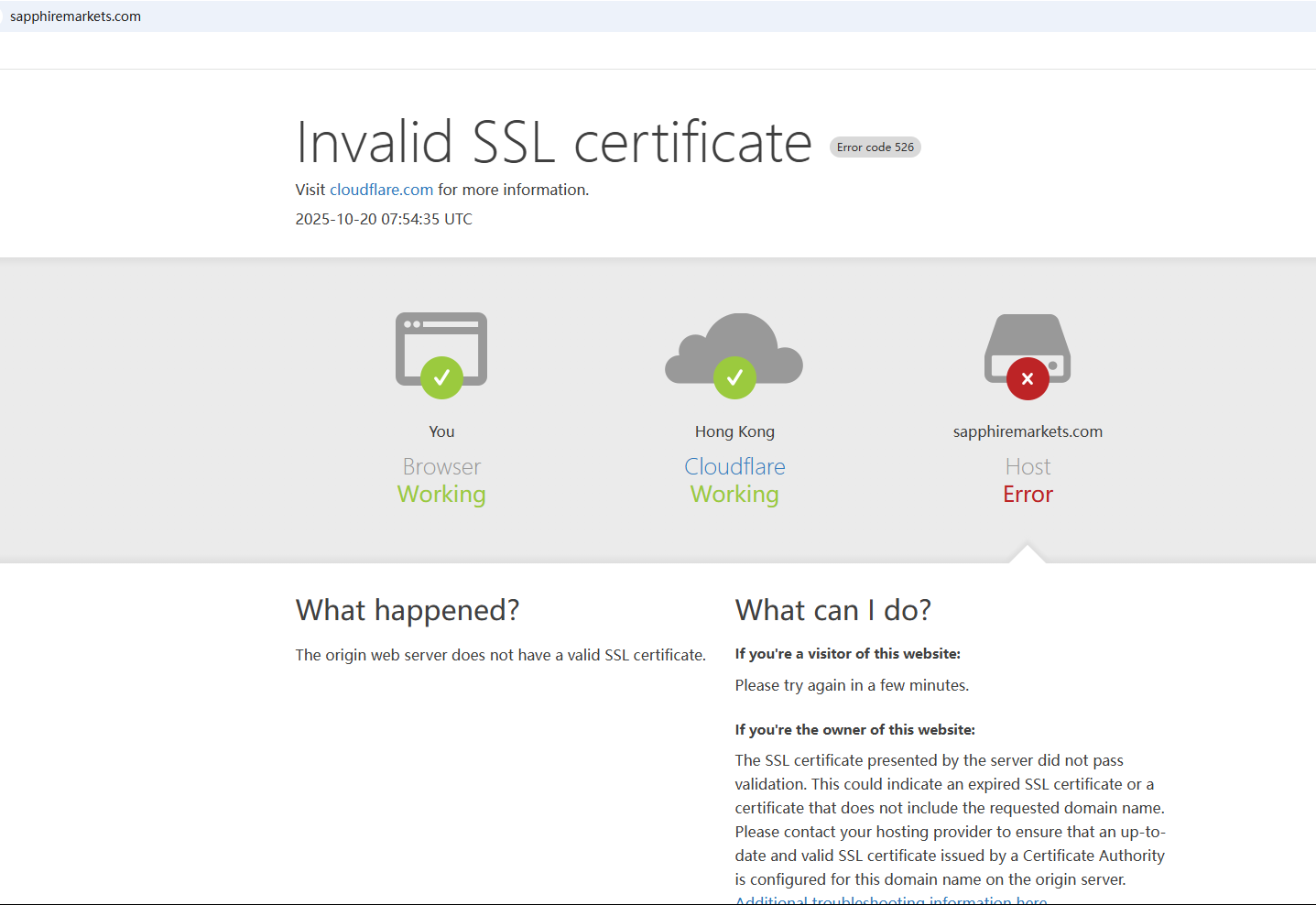Click the Hong Kong location label
The height and width of the screenshot is (905, 1316).
point(734,431)
